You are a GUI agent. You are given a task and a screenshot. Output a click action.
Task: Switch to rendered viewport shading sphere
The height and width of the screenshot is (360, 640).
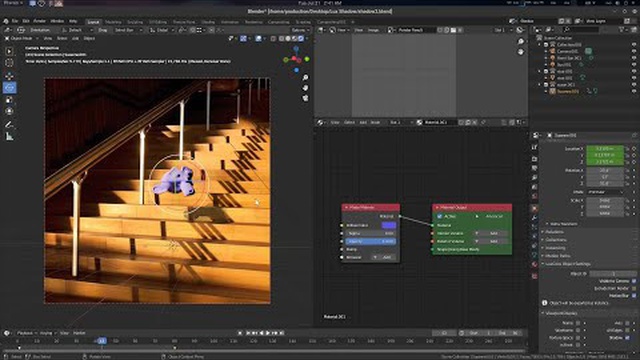point(301,38)
